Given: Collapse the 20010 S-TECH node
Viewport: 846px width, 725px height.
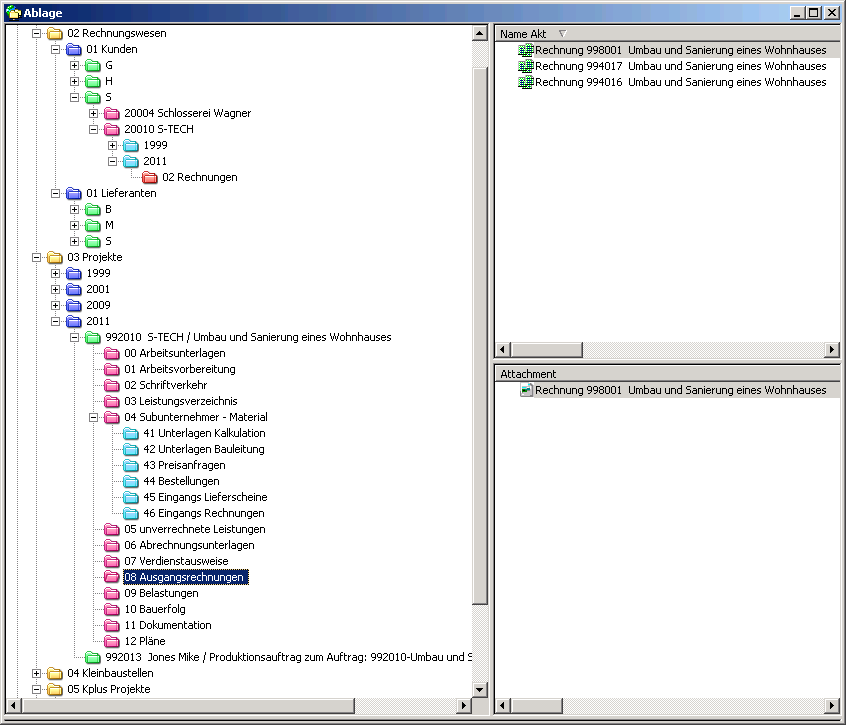Looking at the screenshot, I should 93,129.
